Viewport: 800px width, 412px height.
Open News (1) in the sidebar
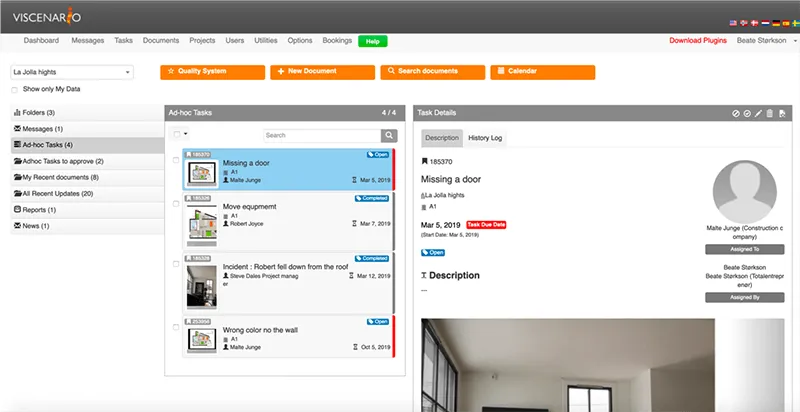87,226
